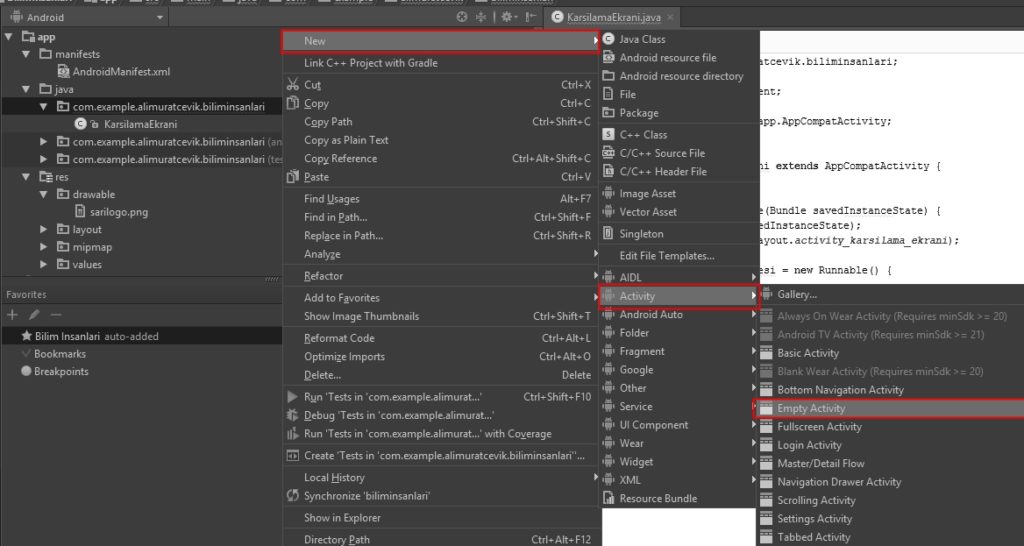1024x546 pixels.
Task: Click the Image Asset android icon
Action: tap(609, 193)
